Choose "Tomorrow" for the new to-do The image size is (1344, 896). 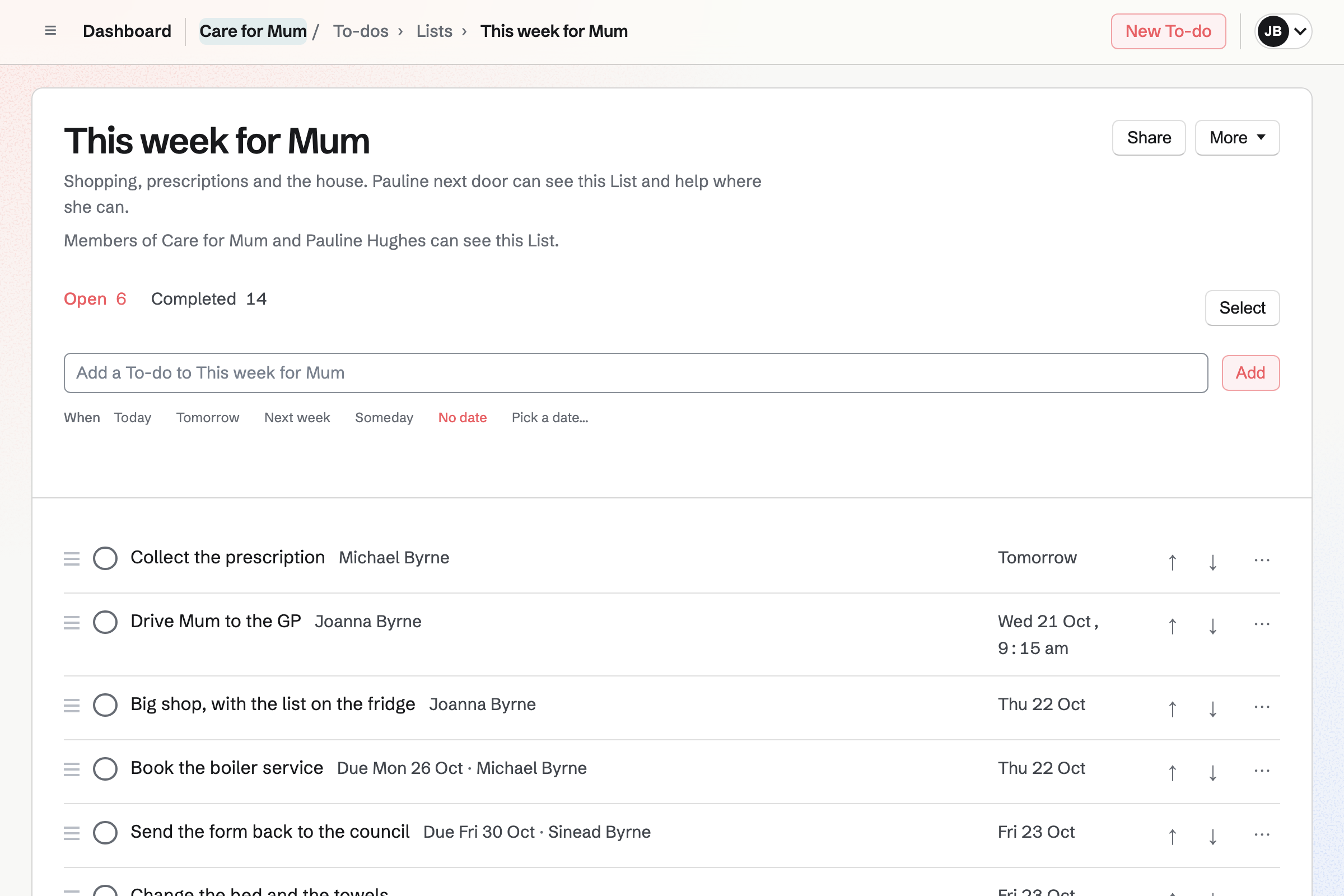pos(207,418)
